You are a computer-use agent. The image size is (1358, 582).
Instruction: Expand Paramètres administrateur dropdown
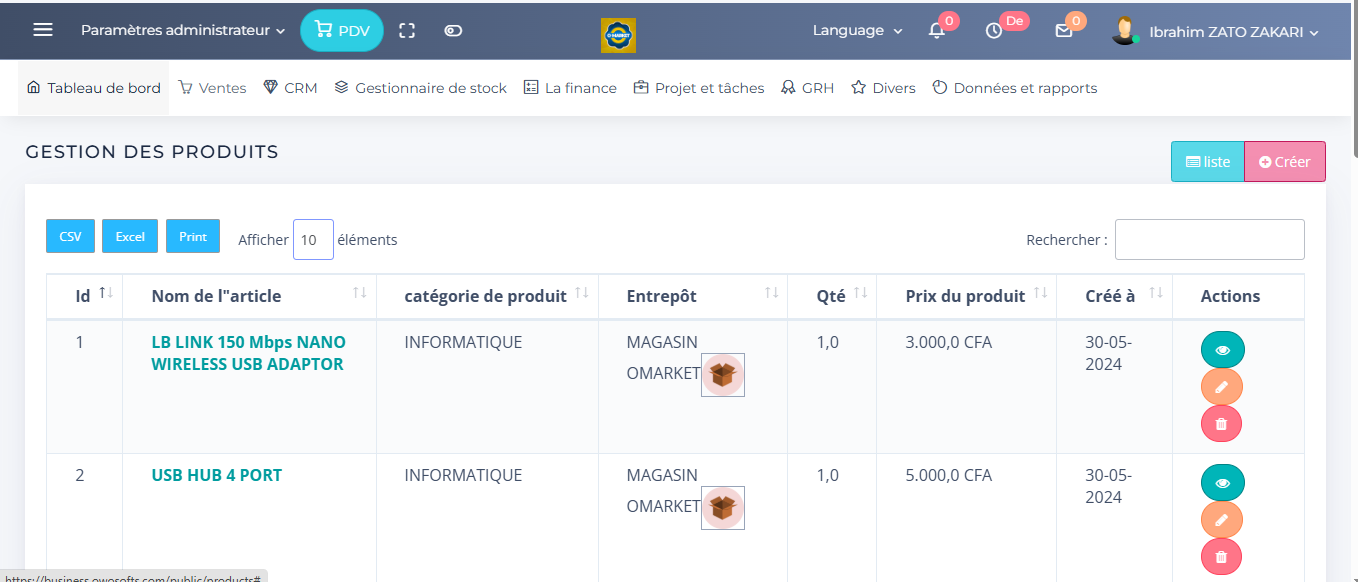pos(183,31)
